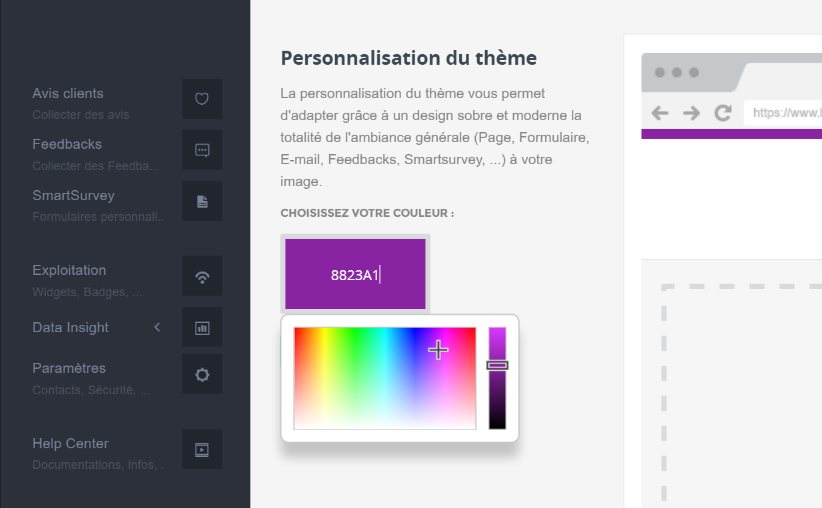Click the bar chart Data Insight icon
Viewport: 822px width, 508px height.
(x=202, y=327)
